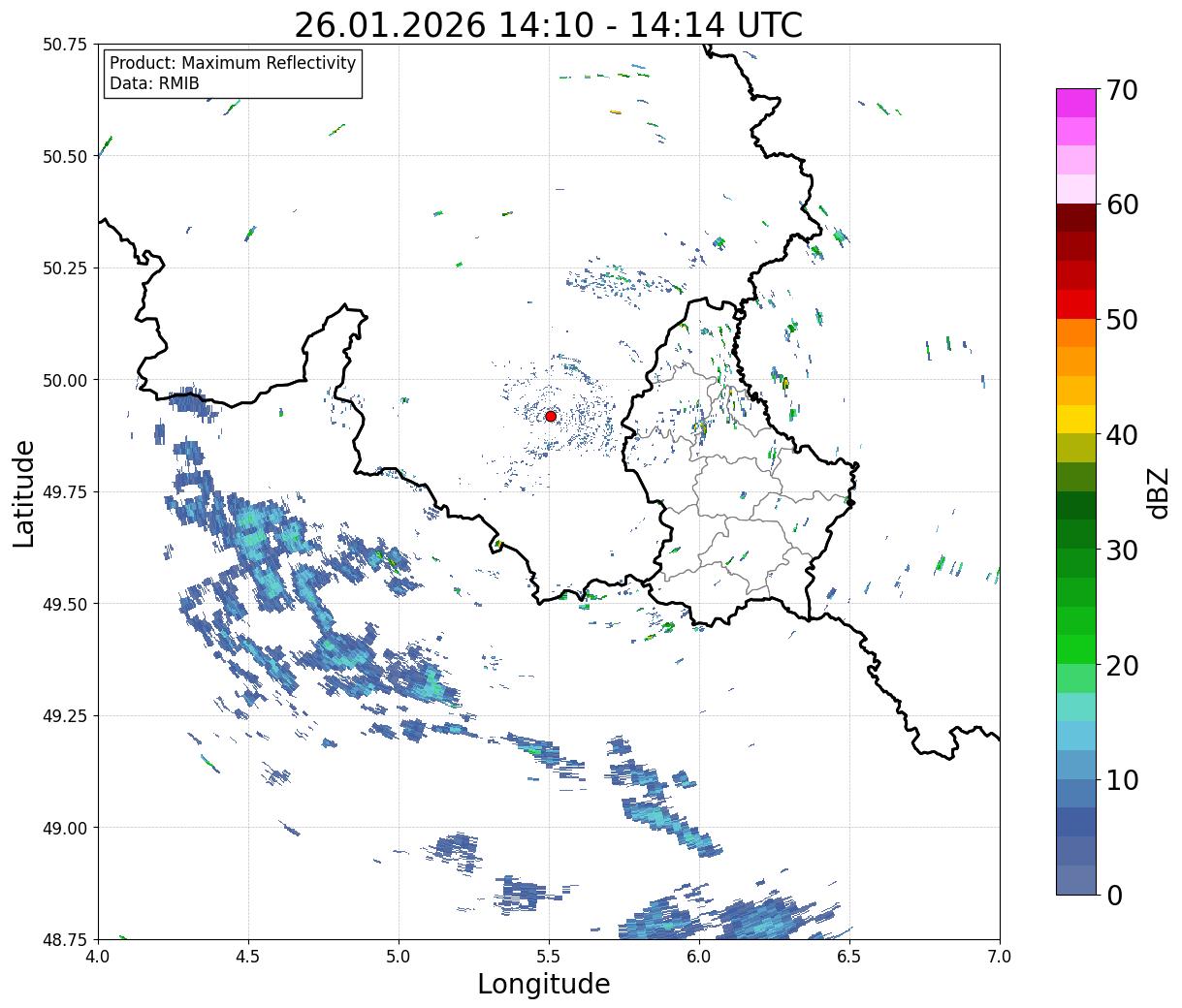This screenshot has height=1008, width=1182.
Task: Click the longitude tick label 6.0
Action: (699, 957)
